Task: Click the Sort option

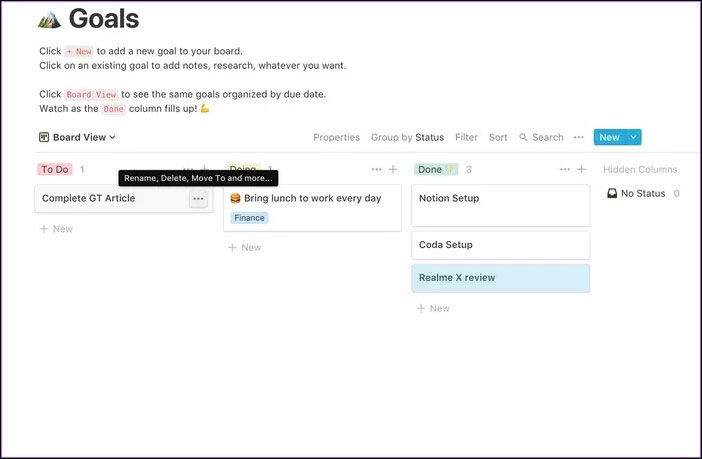Action: [x=498, y=138]
